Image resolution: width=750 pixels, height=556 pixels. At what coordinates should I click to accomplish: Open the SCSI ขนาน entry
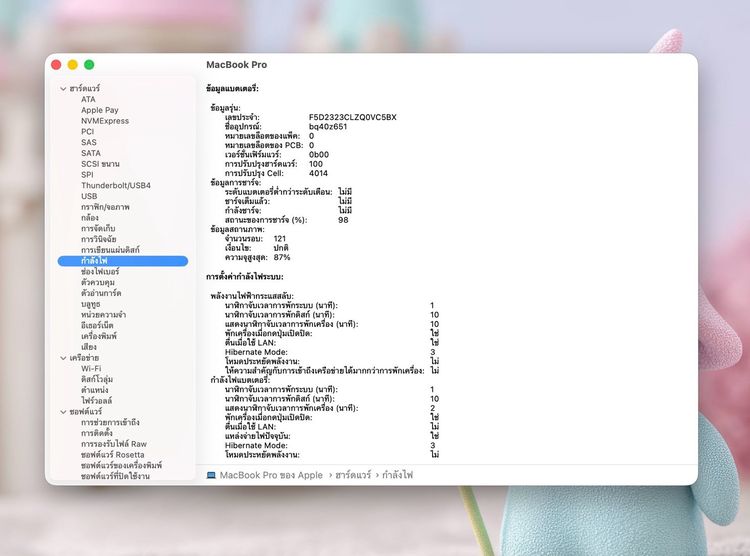tap(100, 164)
